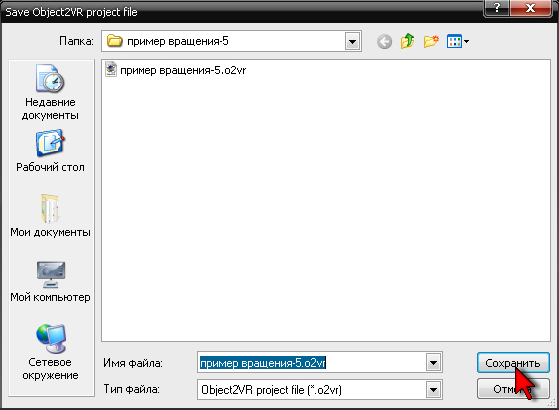Expand the Папка folder dropdown
The image size is (559, 410).
coord(352,42)
